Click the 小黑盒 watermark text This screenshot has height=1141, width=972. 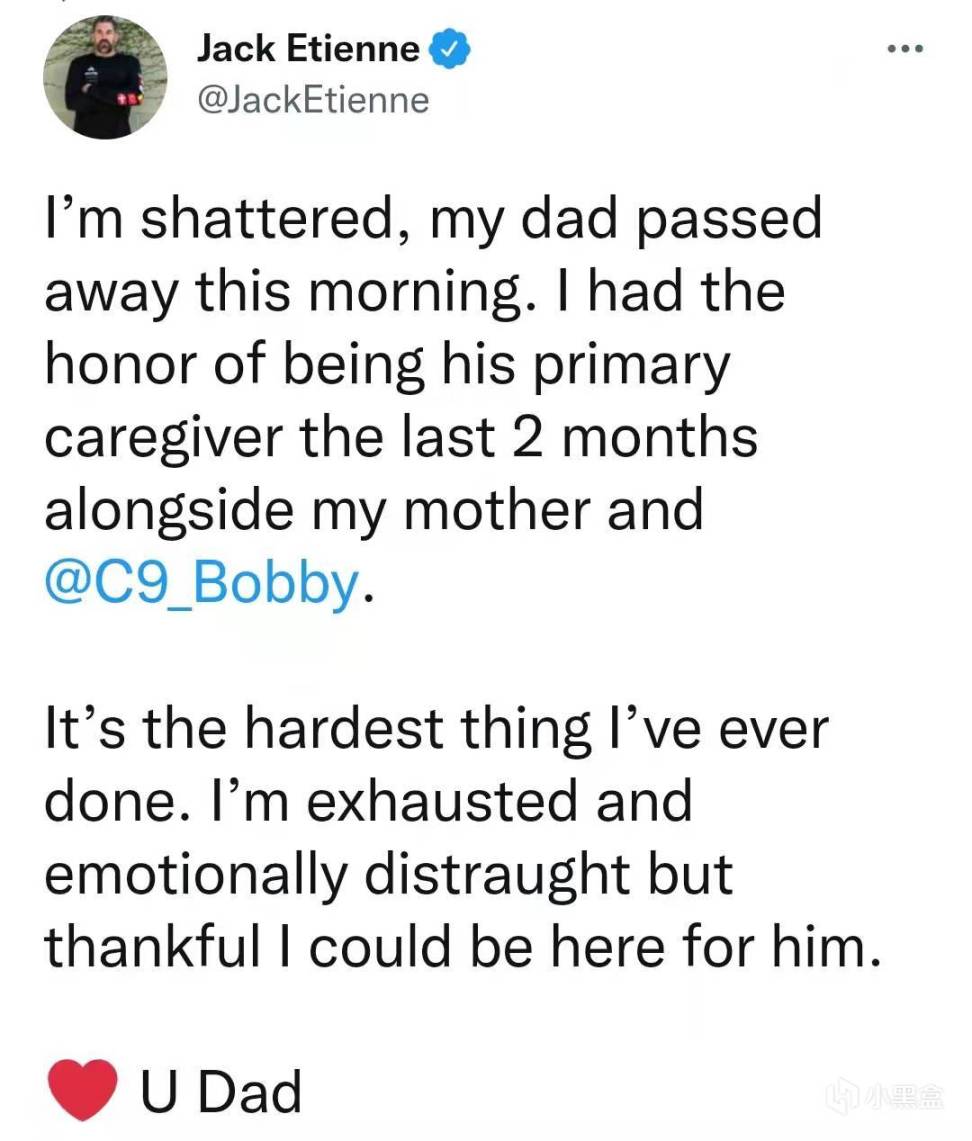(902, 1097)
